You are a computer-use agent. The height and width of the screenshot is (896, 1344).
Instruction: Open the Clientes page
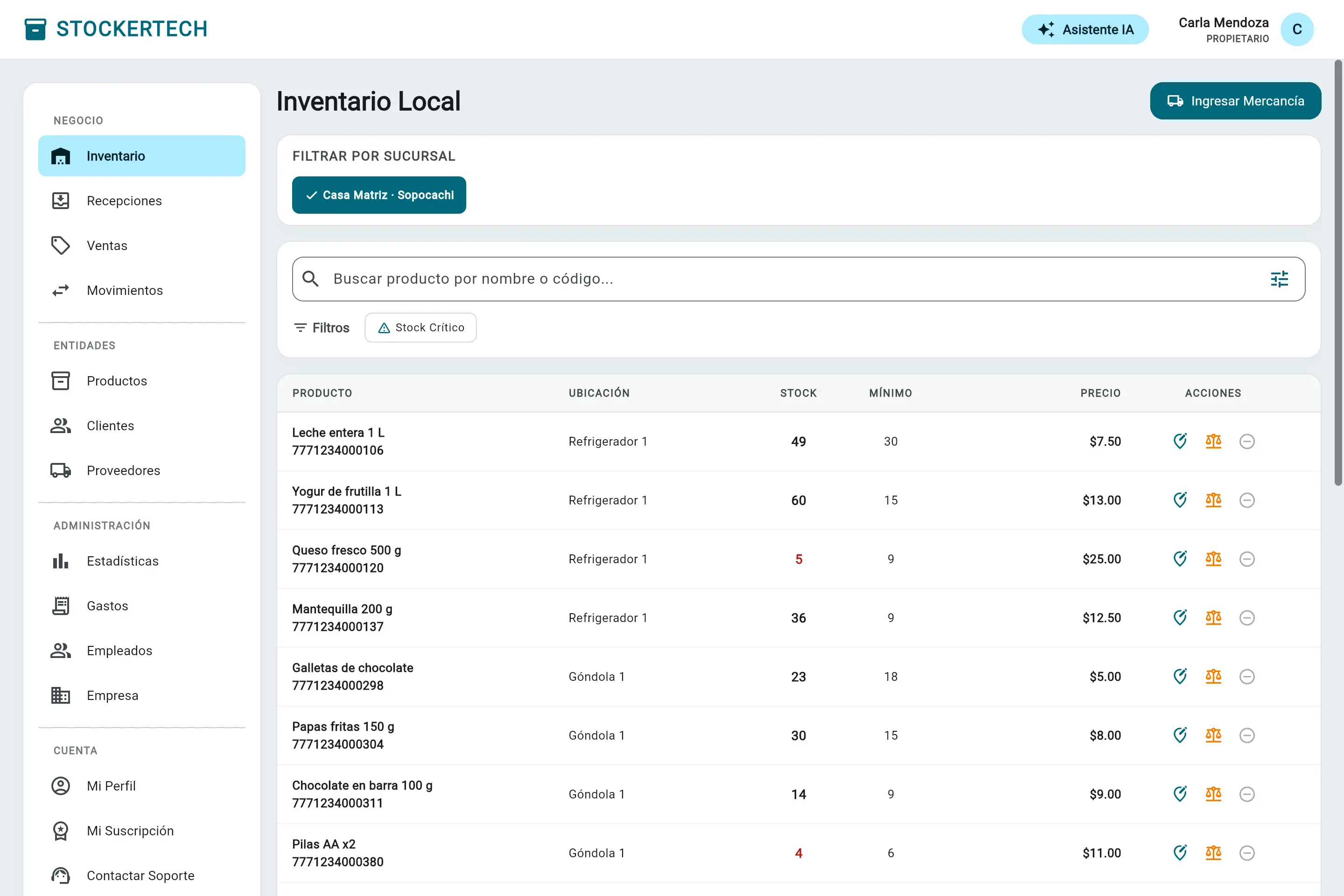(142, 426)
